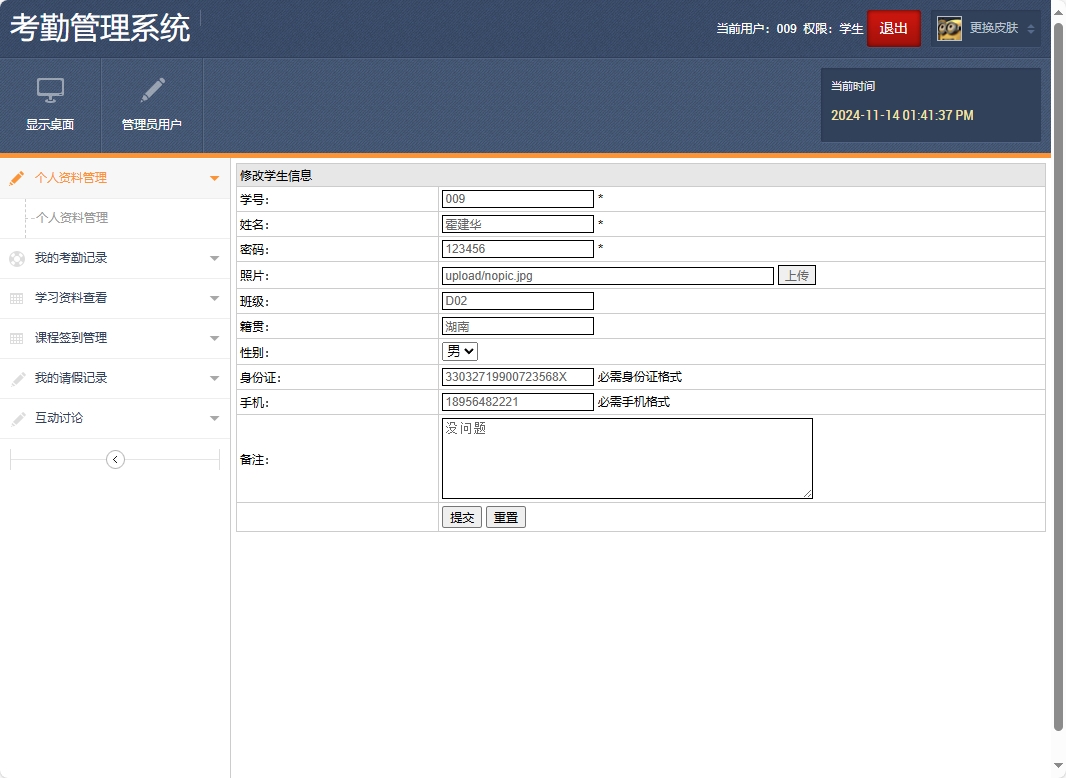Collapse the sidebar with the round arrow
Viewport: 1066px width, 778px height.
(115, 459)
